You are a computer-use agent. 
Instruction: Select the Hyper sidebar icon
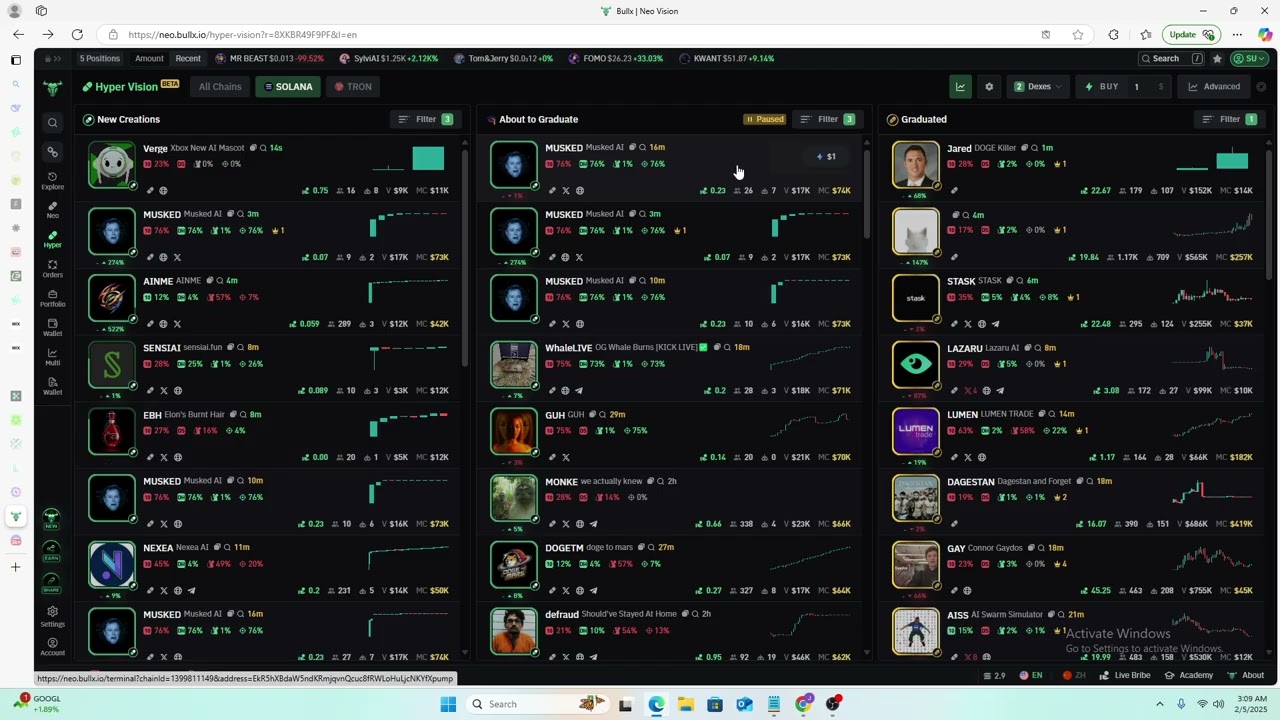(52, 240)
